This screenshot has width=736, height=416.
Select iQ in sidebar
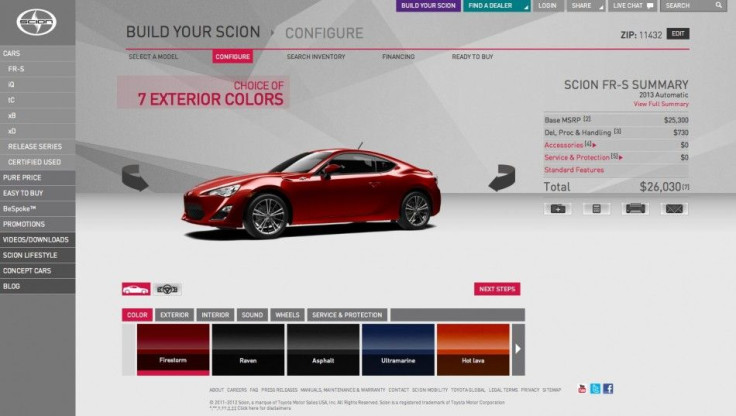[x=38, y=85]
